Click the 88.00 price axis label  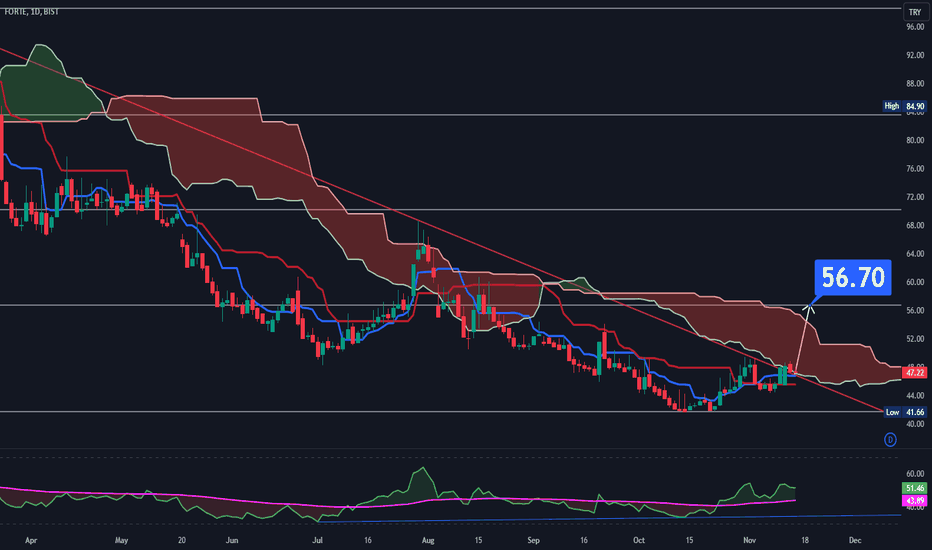point(915,84)
